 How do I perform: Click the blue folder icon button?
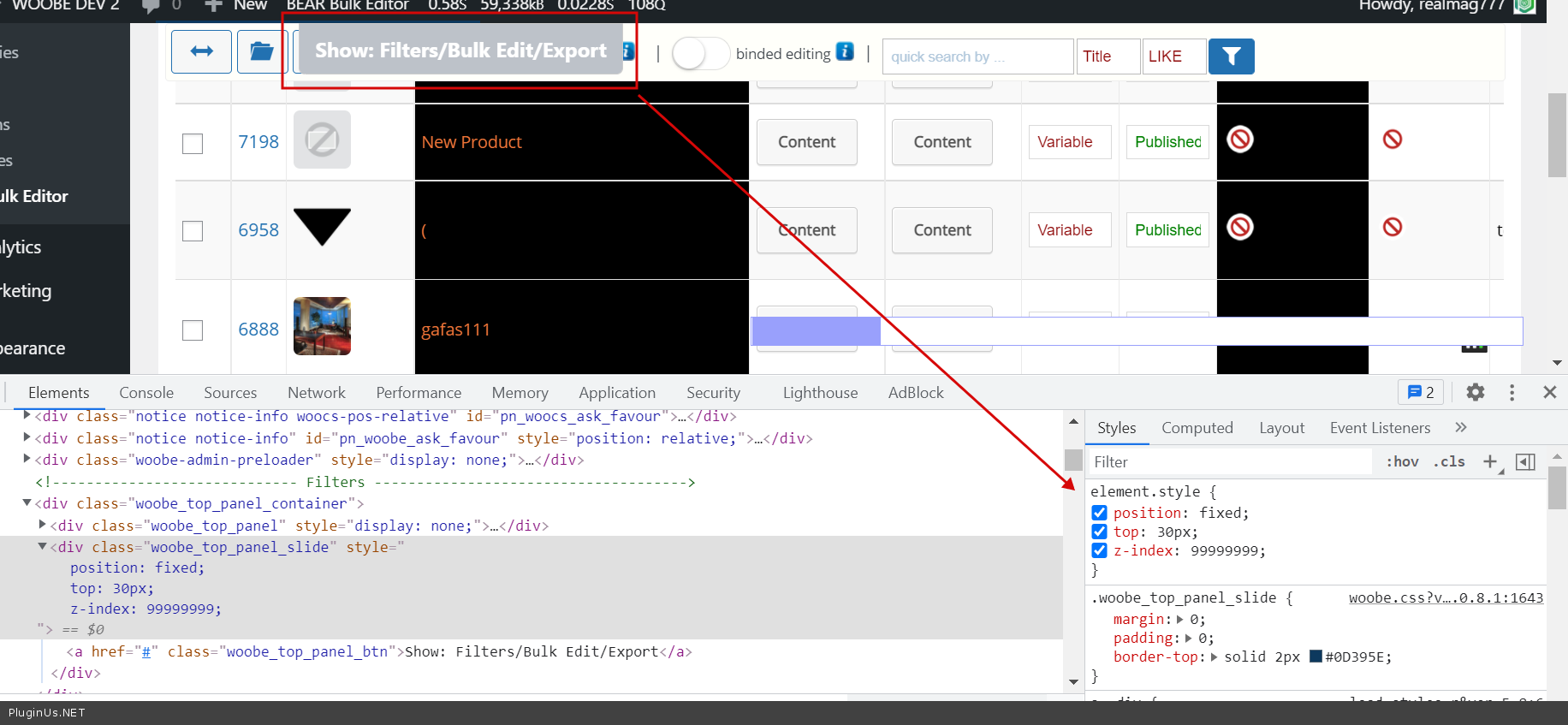click(261, 52)
